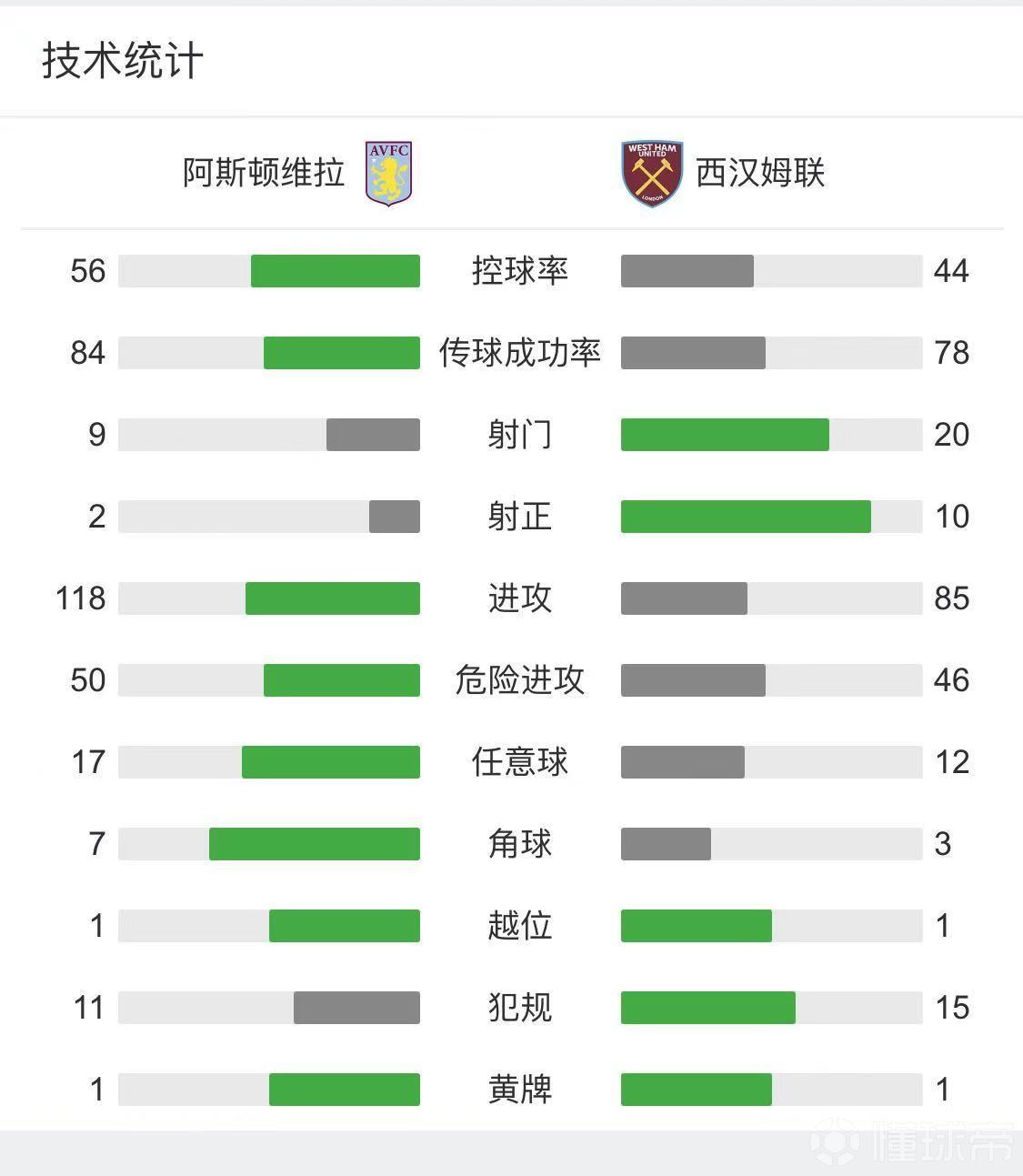Click West Ham's green 射正 bar

[746, 517]
